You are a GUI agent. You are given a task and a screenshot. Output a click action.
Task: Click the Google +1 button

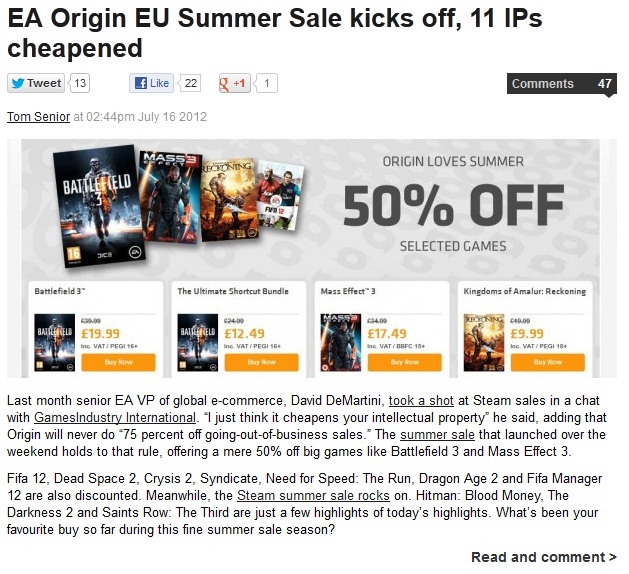click(235, 83)
